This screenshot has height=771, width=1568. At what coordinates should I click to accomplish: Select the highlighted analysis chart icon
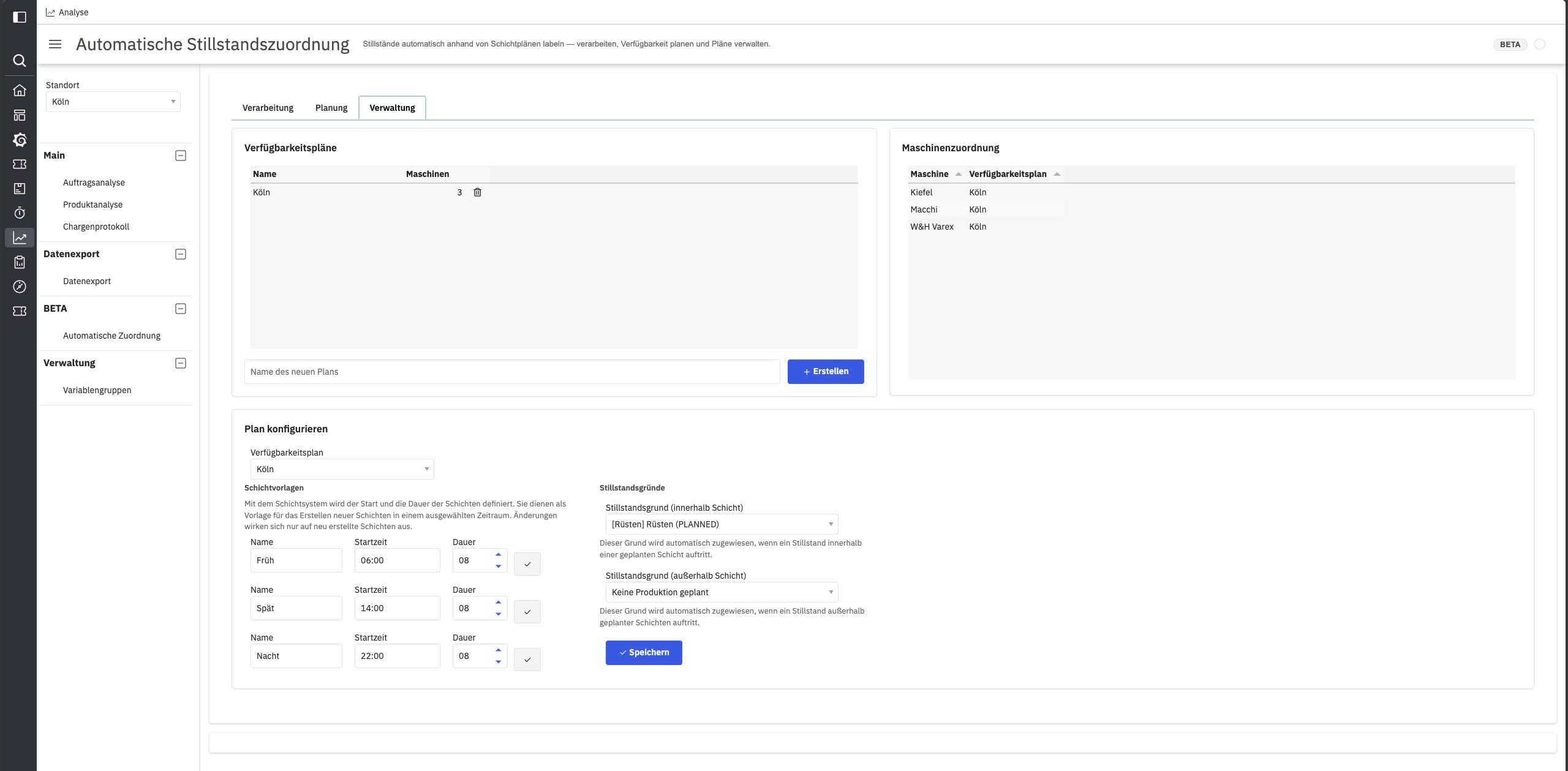(20, 238)
